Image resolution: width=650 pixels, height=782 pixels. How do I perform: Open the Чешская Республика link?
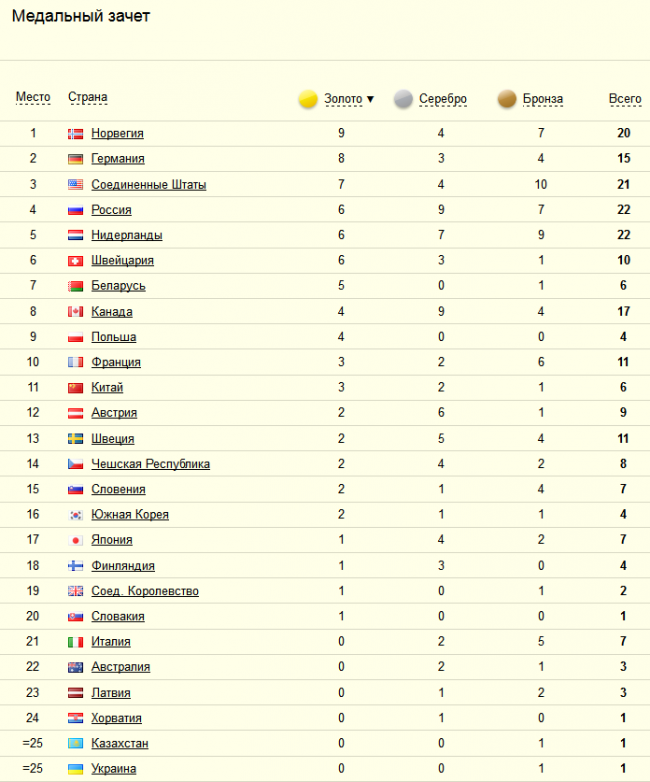pyautogui.click(x=151, y=464)
